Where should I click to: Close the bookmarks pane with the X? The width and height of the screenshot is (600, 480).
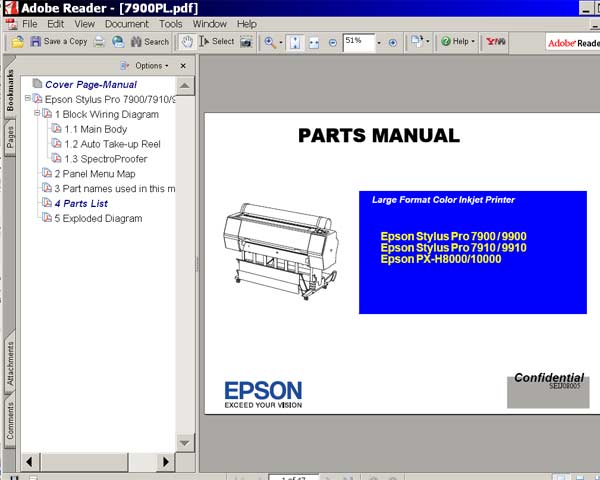[183, 66]
